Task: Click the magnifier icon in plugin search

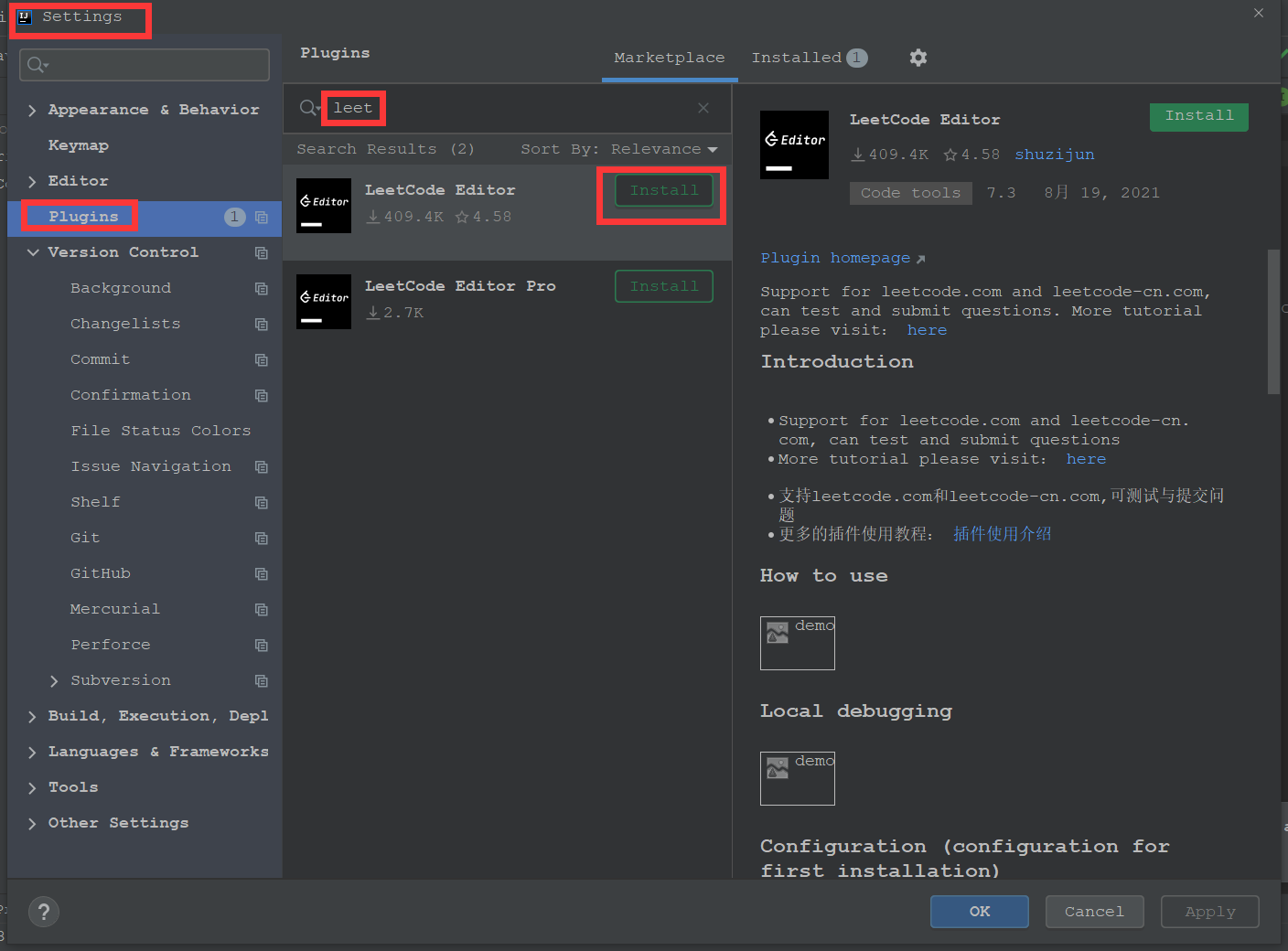Action: 309,108
